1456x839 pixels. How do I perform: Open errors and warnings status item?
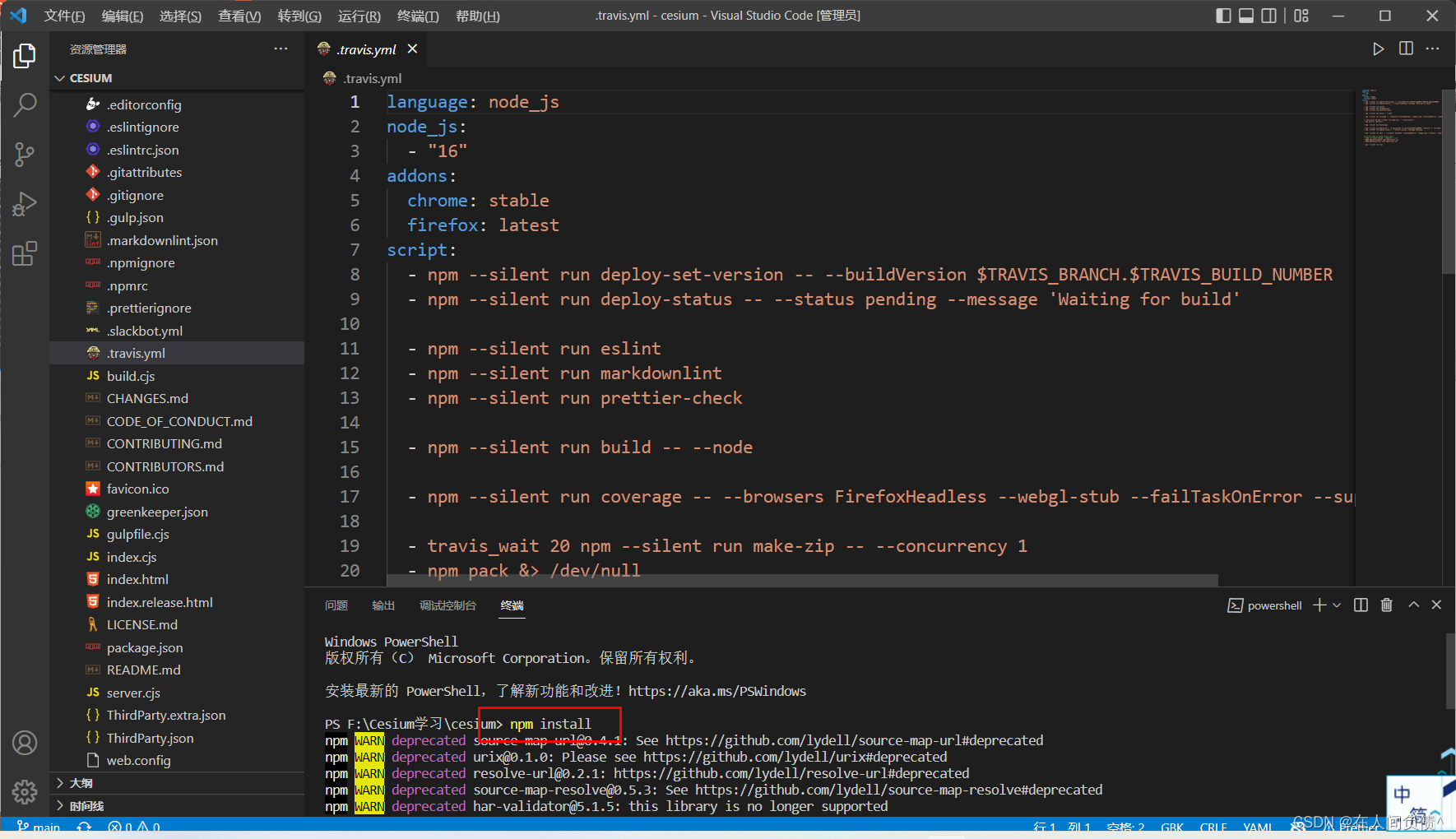134,827
